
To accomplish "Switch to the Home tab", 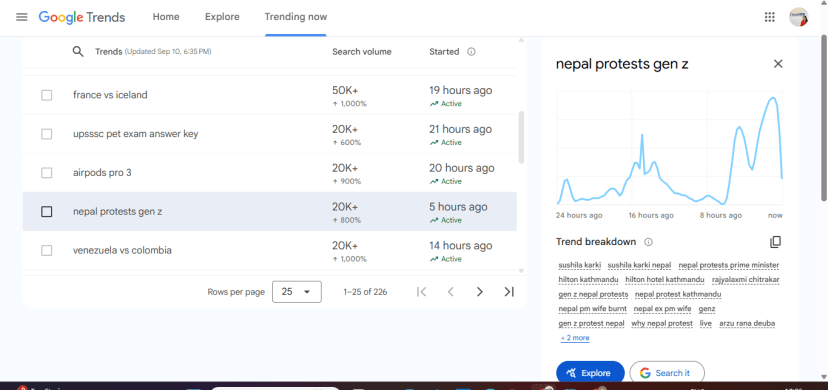I will click(166, 17).
